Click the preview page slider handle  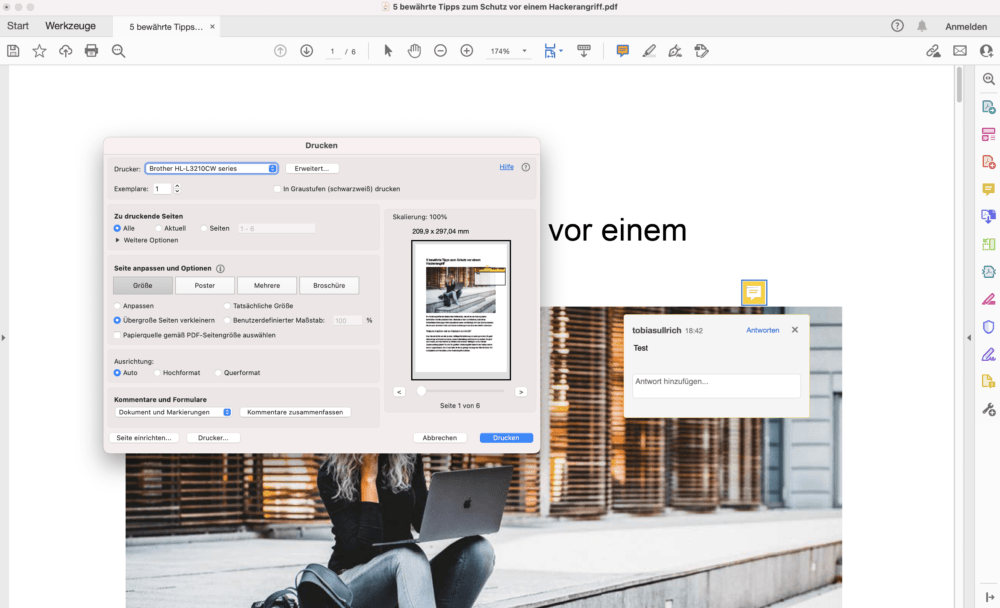[421, 391]
